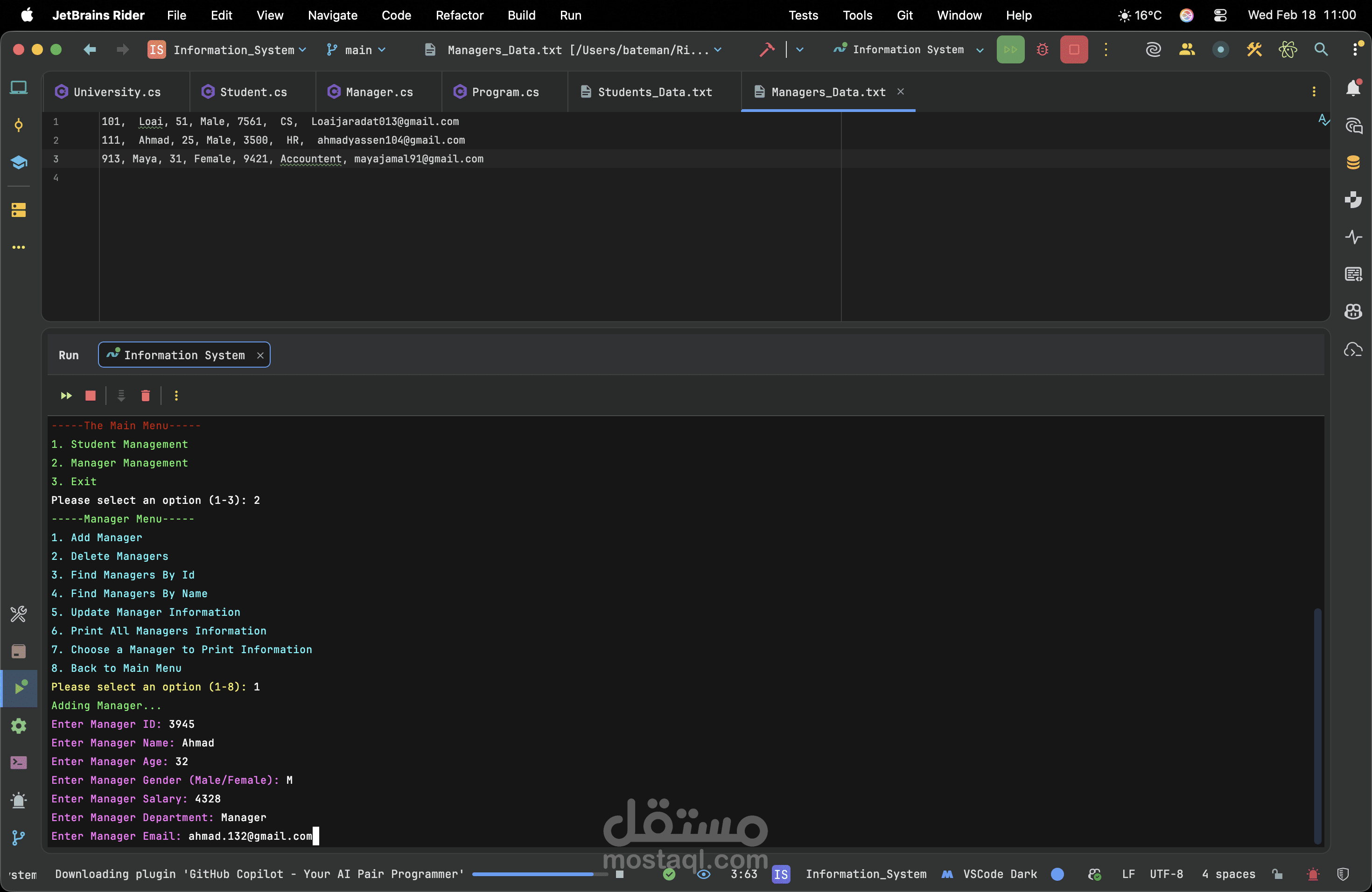This screenshot has height=892, width=1372.
Task: Switch to the Program.cs tab
Action: coord(504,91)
